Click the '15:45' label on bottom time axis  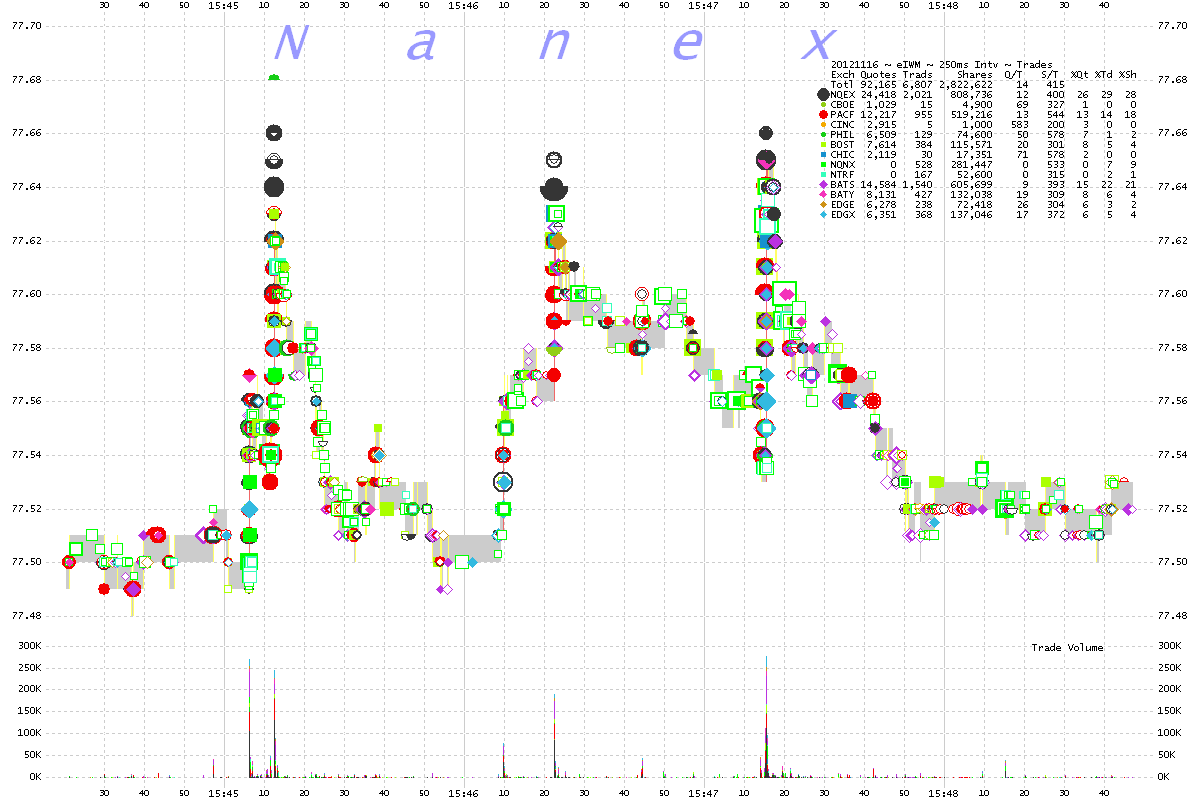(223, 792)
